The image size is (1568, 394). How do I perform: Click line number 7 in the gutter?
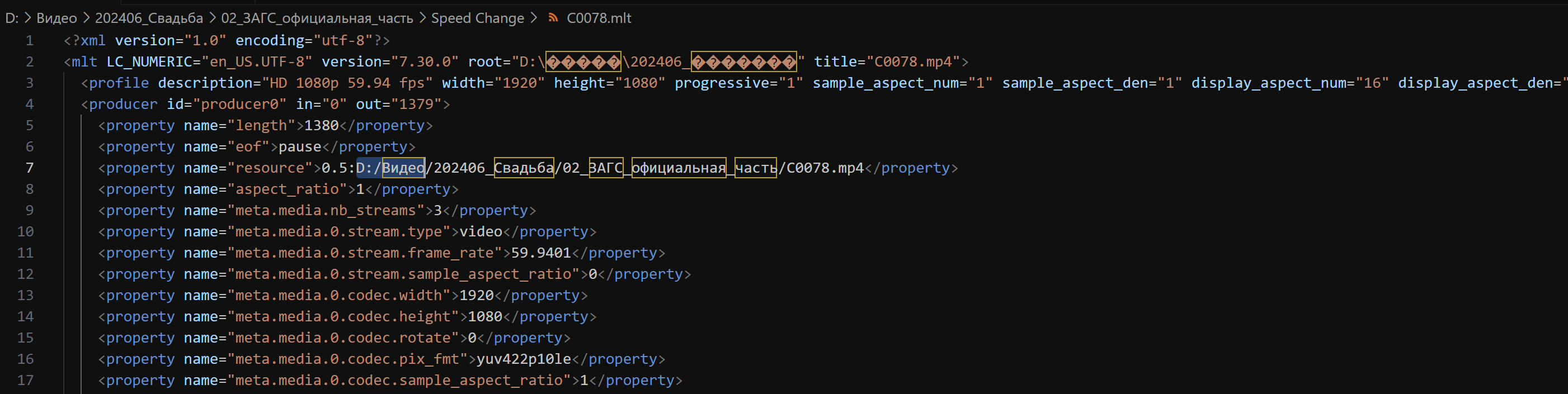pos(29,168)
